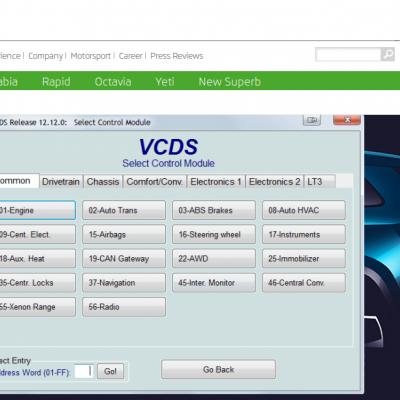This screenshot has height=400, width=400.
Task: Click the VCDS window monitor icon button
Action: [x=312, y=120]
